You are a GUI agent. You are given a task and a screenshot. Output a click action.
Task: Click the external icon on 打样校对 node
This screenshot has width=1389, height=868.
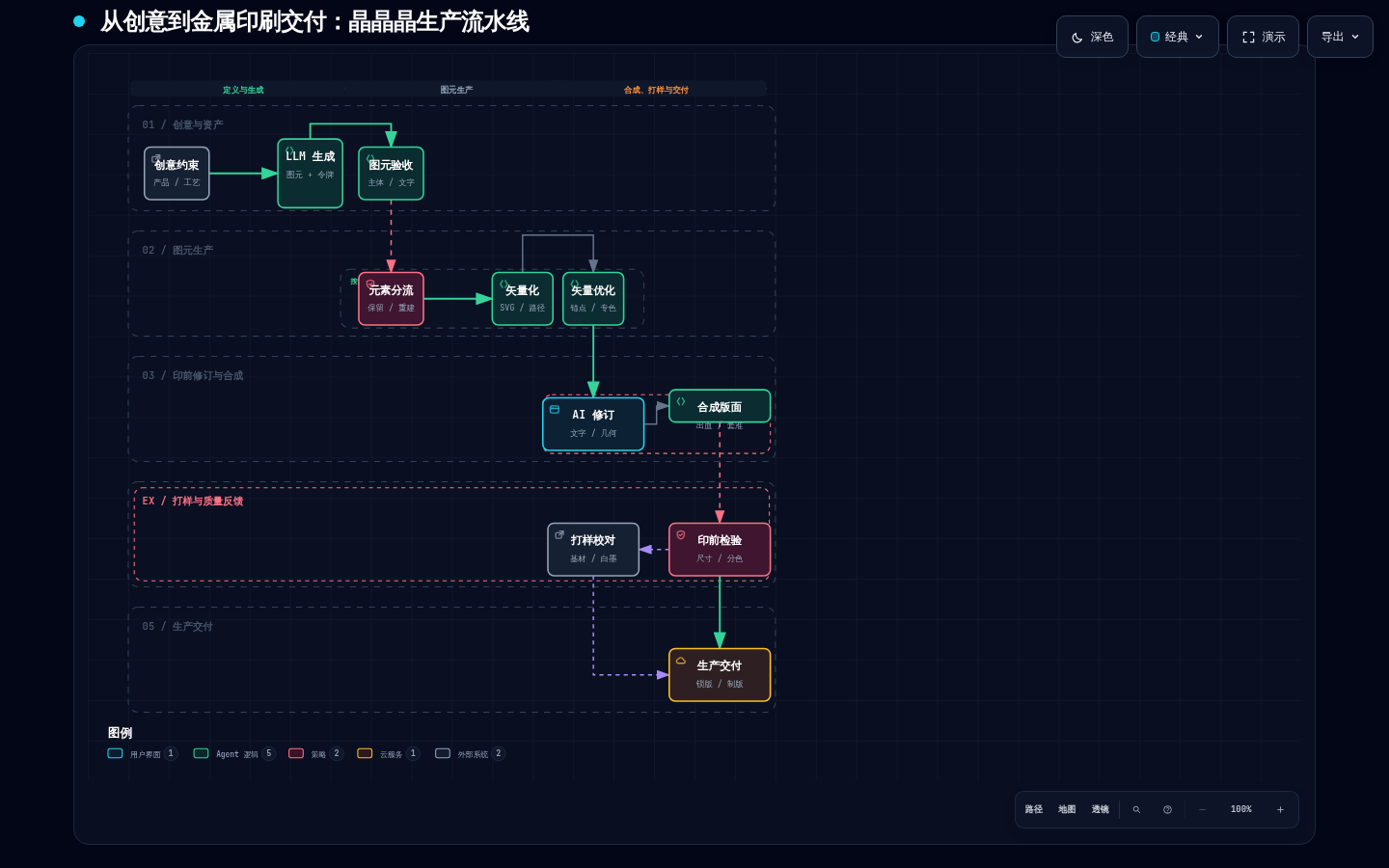559,534
